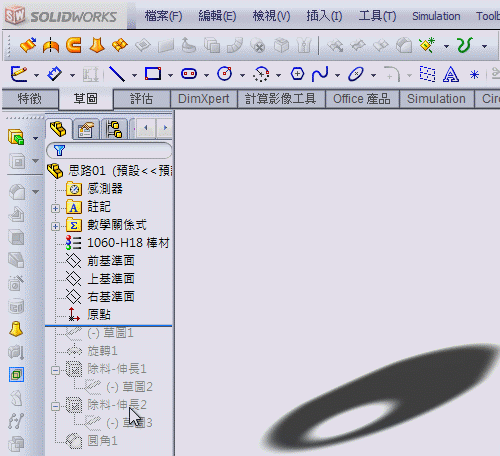Open the FeatureManager design tree tab

(x=58, y=129)
